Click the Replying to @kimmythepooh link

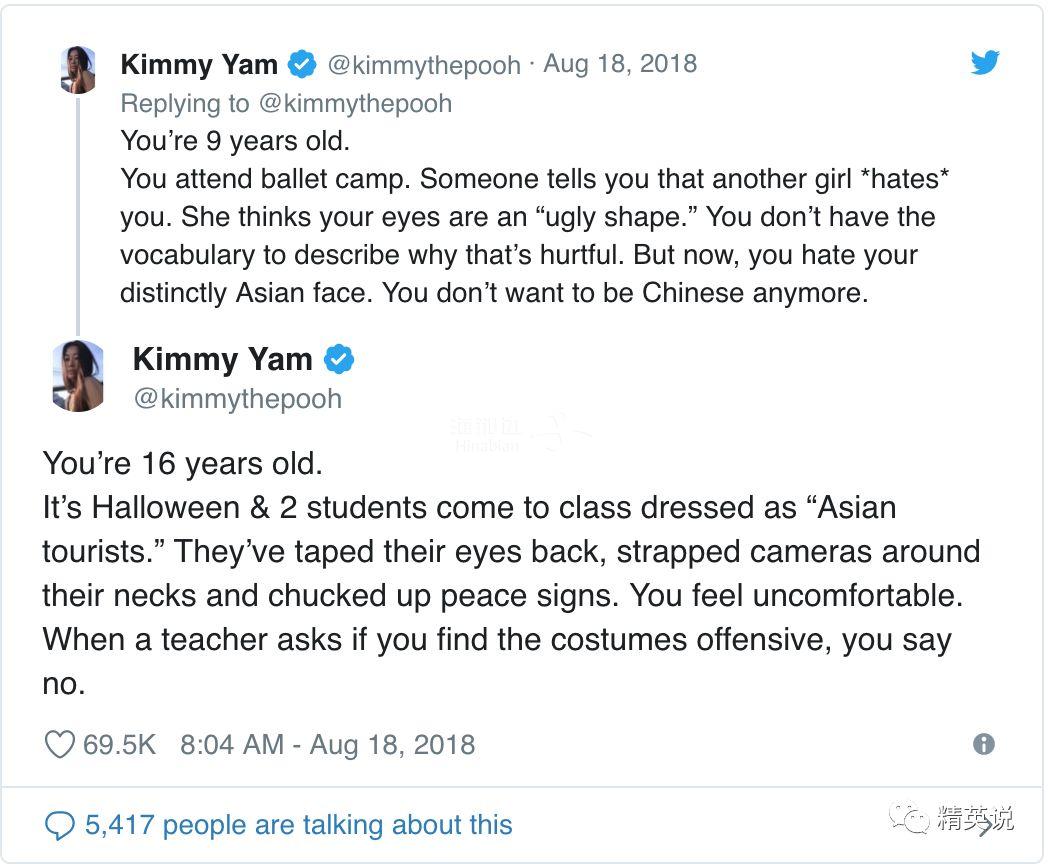point(286,104)
